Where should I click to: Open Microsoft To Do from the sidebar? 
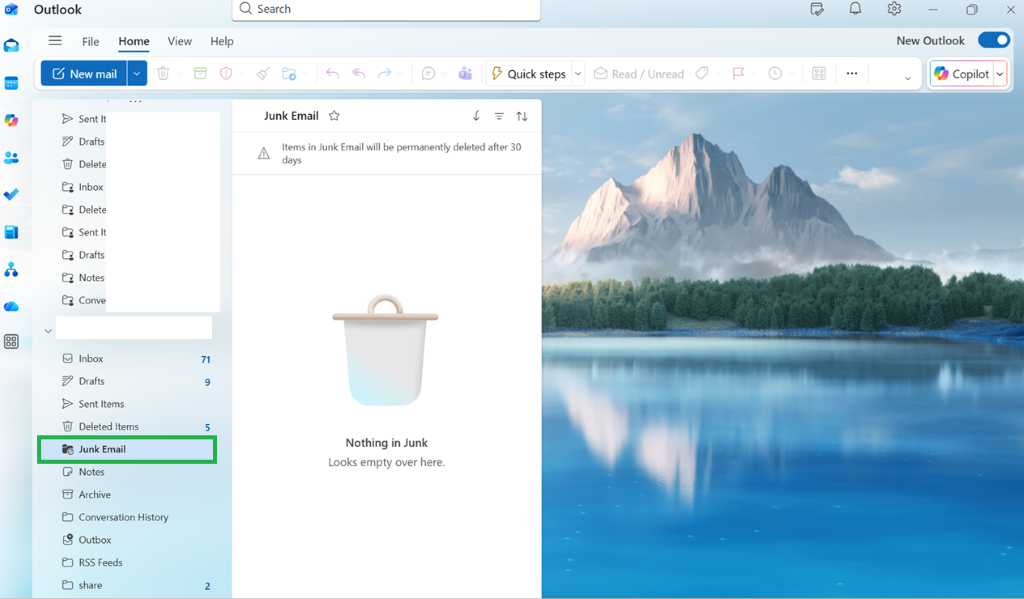11,194
